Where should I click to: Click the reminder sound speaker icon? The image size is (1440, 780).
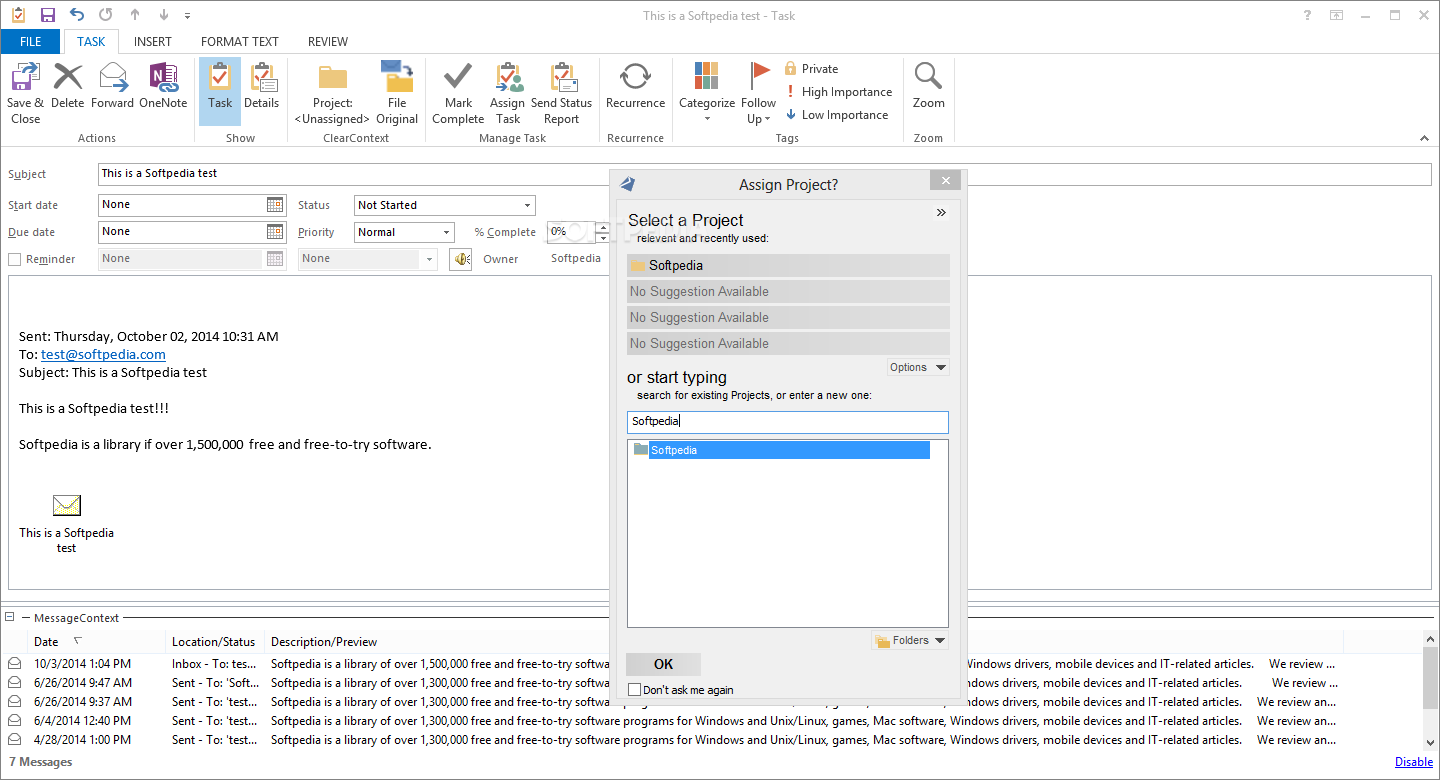(460, 259)
